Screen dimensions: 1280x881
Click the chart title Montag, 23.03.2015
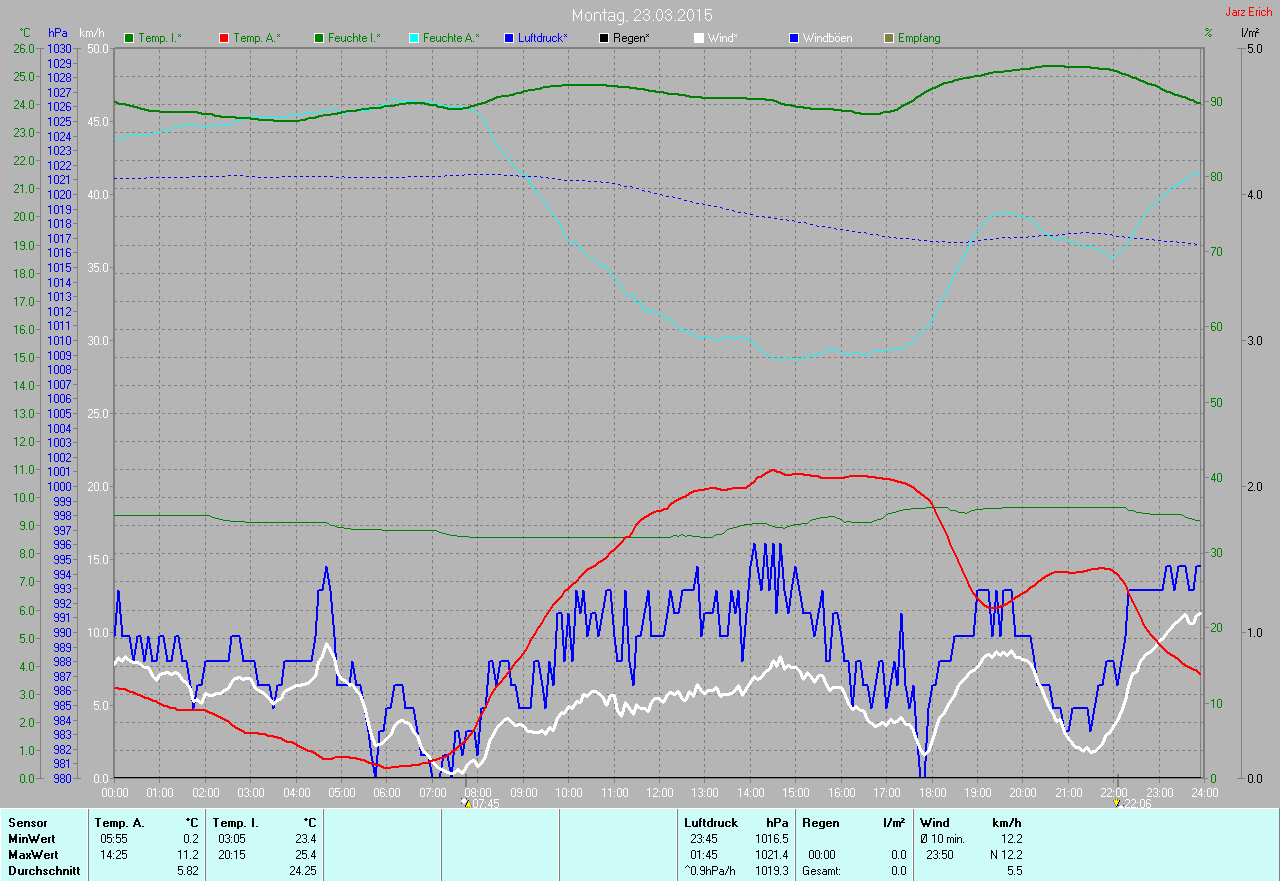642,15
